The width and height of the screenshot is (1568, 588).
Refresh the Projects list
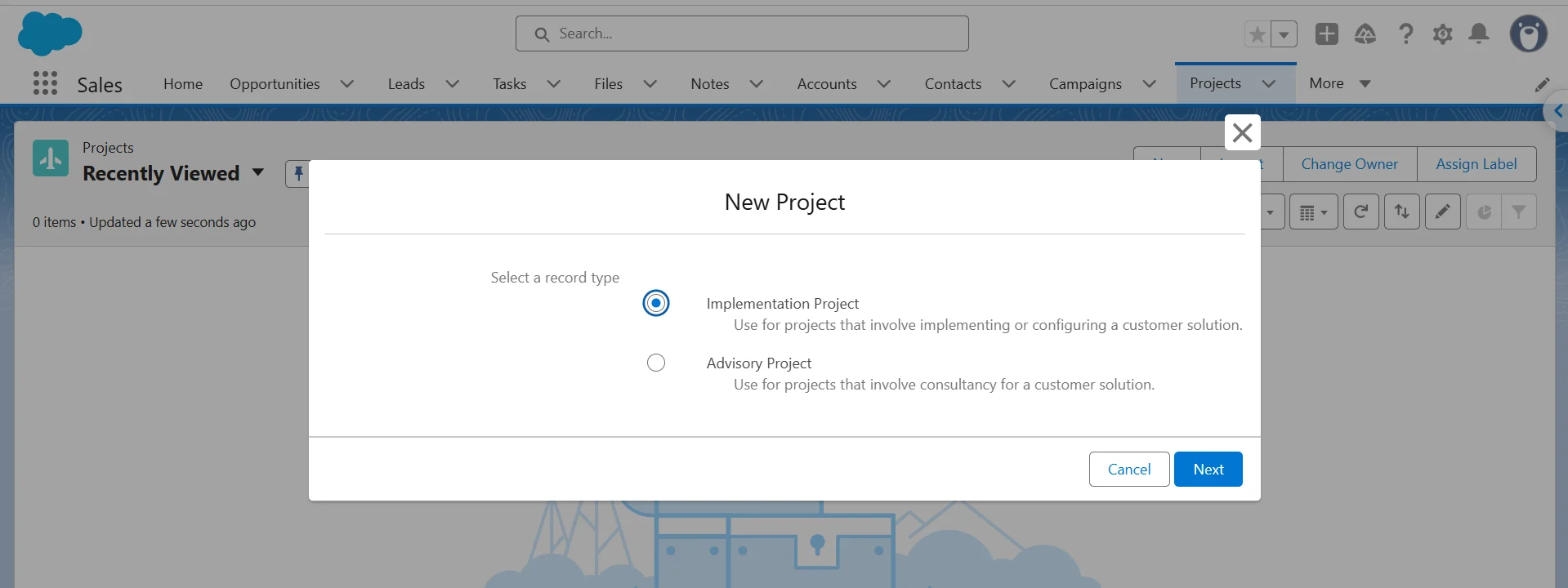click(1361, 212)
